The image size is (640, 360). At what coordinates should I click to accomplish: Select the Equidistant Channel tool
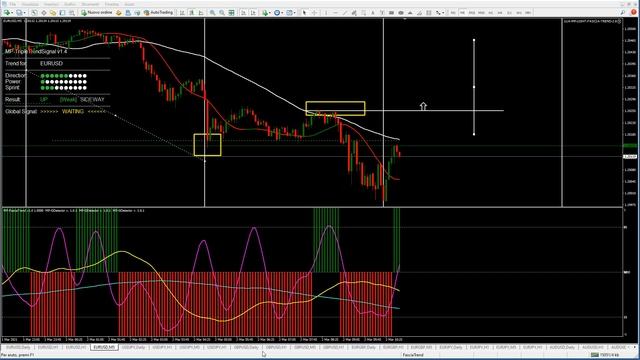pos(354,13)
